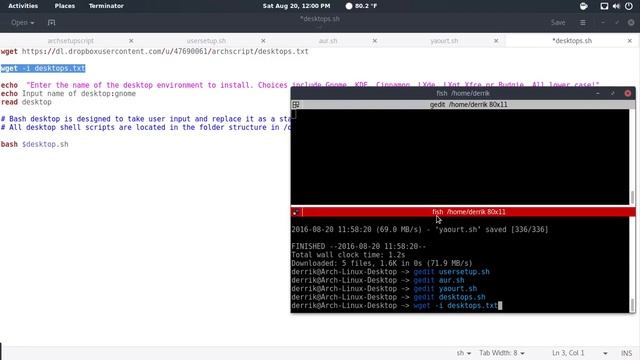Click the highlighted 'wget -i desktops.txt' line in gedit

coord(43,68)
